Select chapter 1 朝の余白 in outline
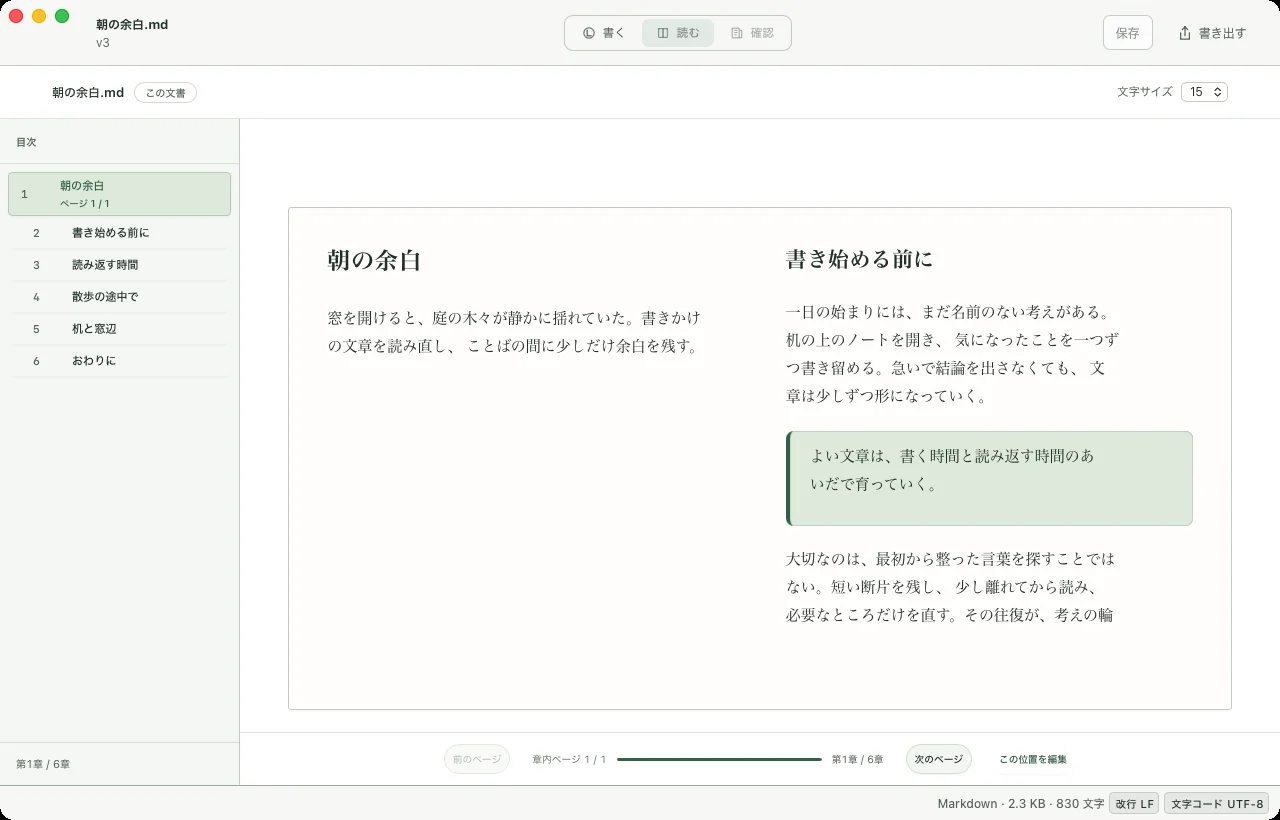 tap(120, 194)
